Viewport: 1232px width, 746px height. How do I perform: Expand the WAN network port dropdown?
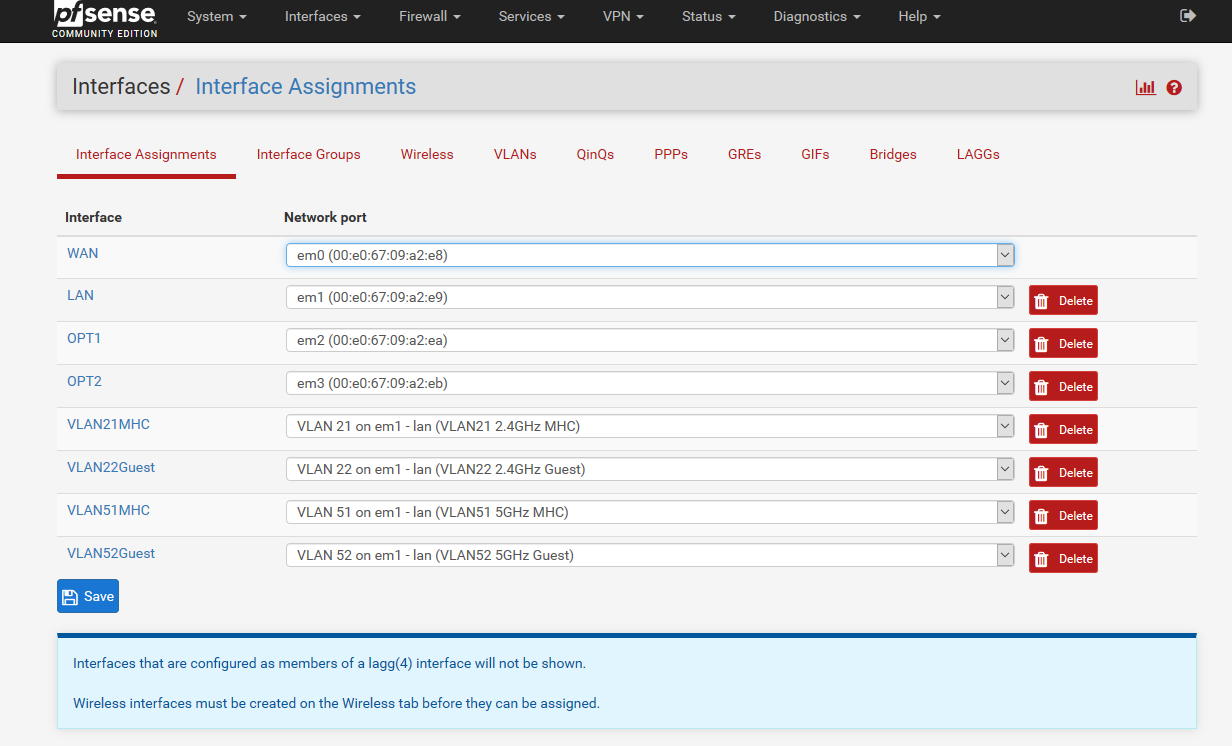tap(650, 255)
